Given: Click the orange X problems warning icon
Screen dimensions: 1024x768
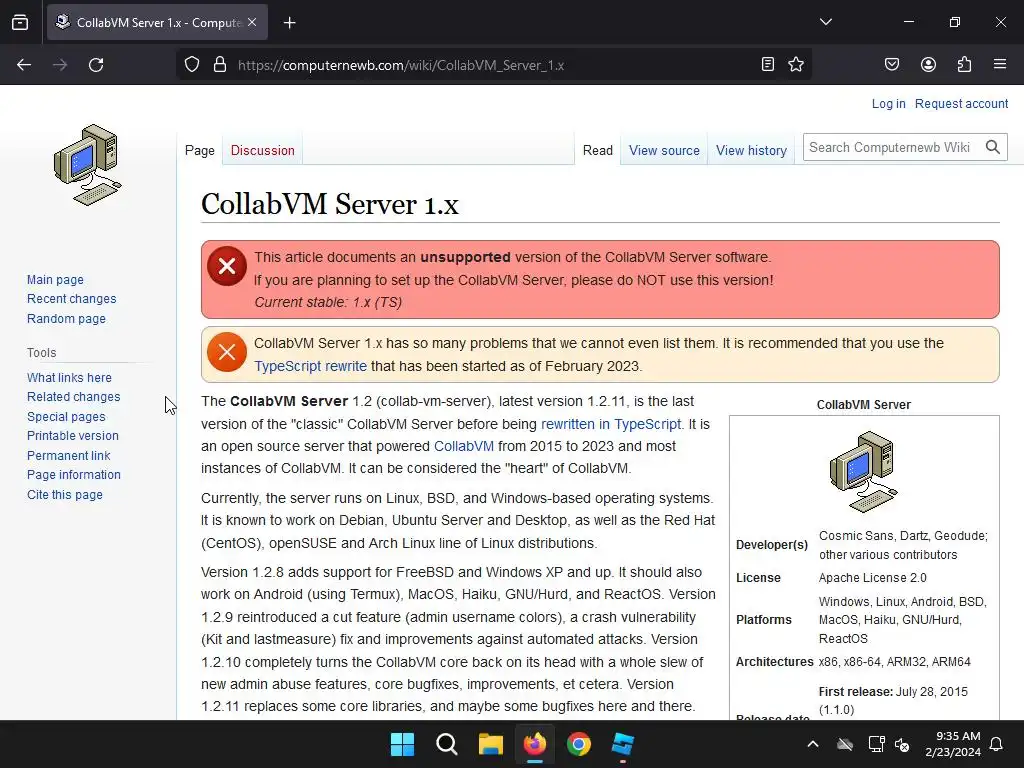Looking at the screenshot, I should pyautogui.click(x=227, y=352).
